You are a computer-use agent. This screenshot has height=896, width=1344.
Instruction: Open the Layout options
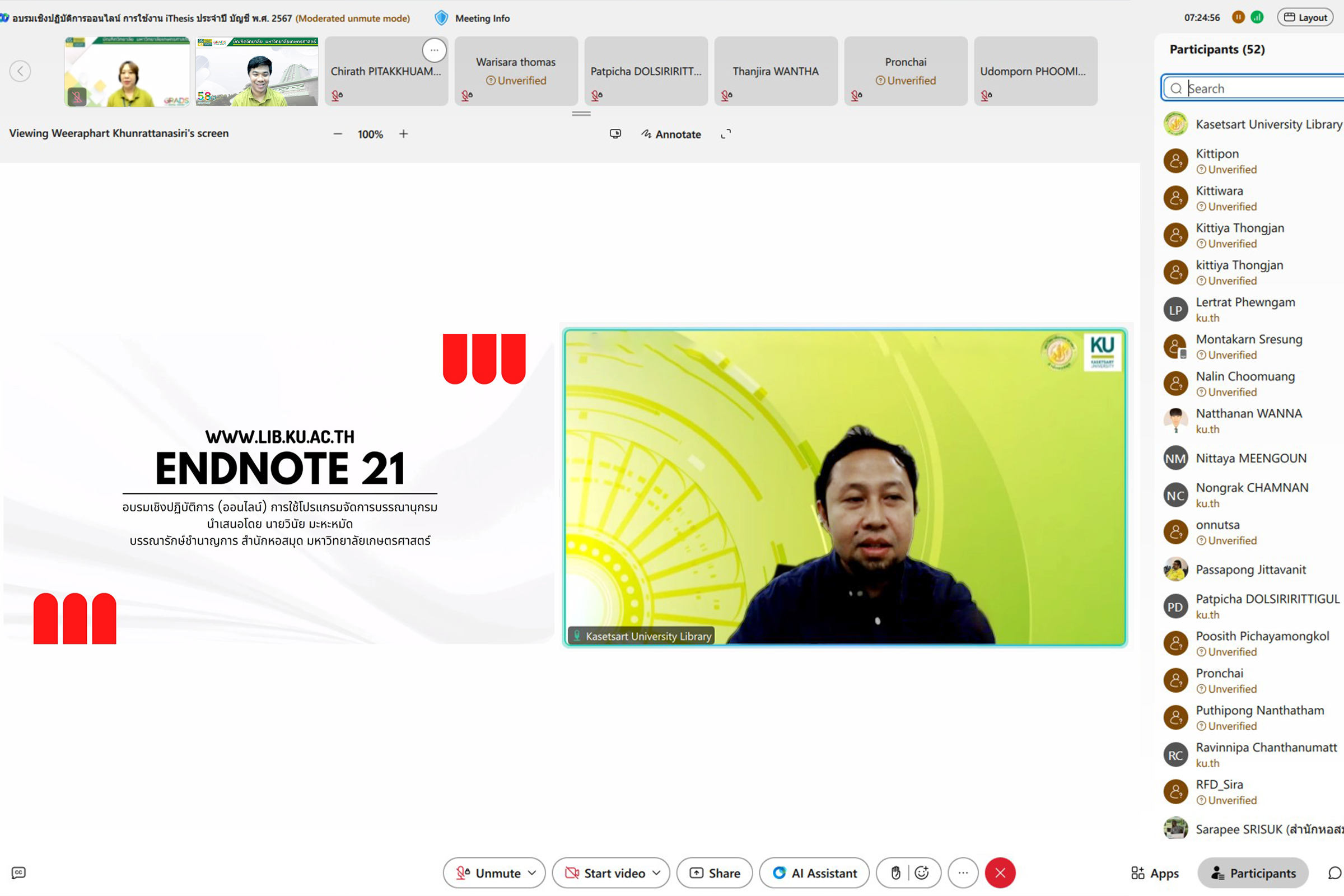coord(1305,18)
